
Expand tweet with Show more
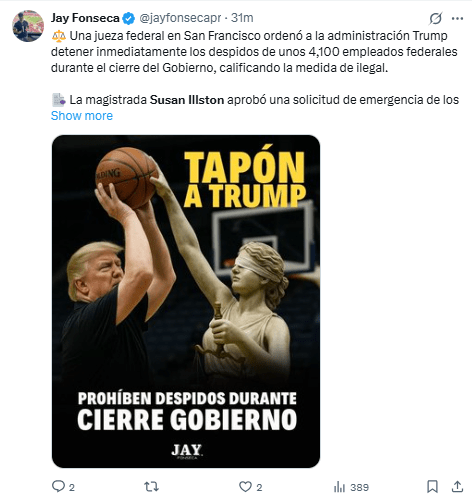pos(82,116)
